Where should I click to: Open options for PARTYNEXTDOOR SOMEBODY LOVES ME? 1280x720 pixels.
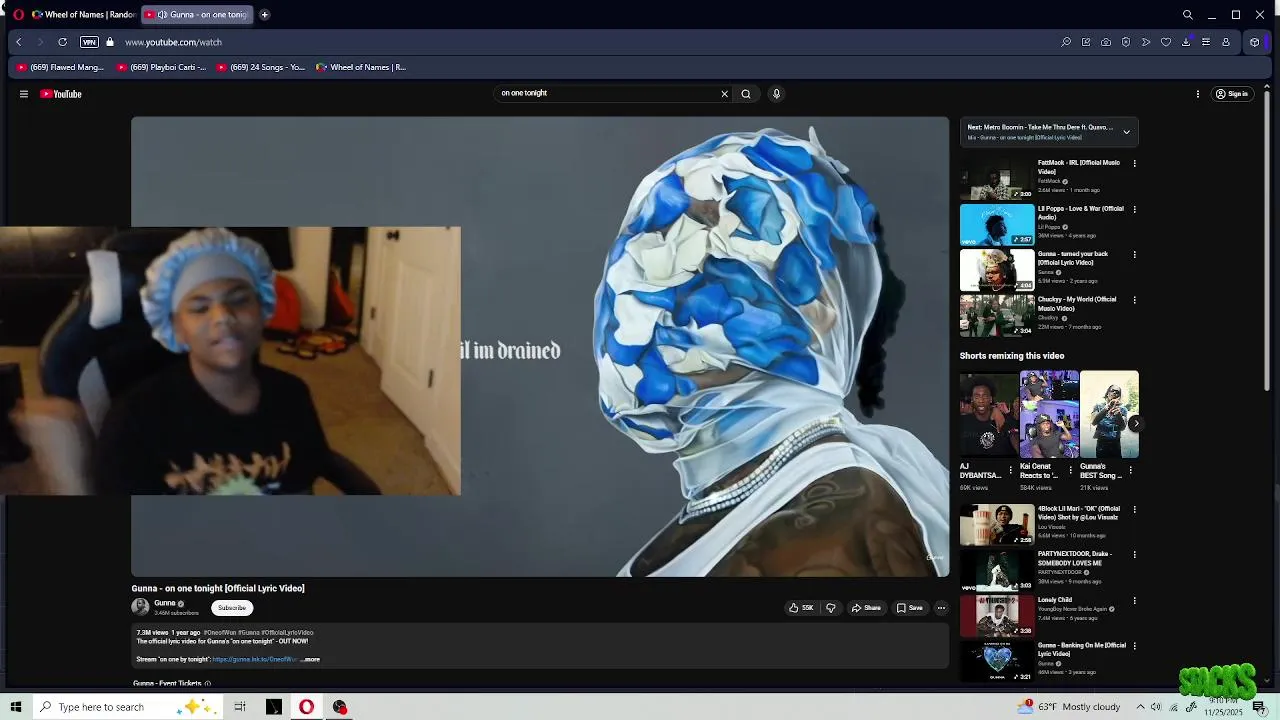[x=1134, y=555]
